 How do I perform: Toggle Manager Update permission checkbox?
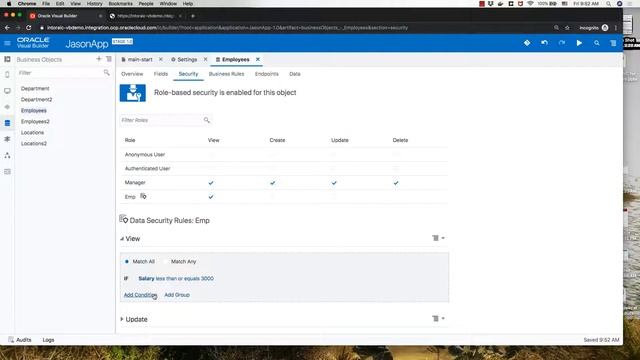334,183
